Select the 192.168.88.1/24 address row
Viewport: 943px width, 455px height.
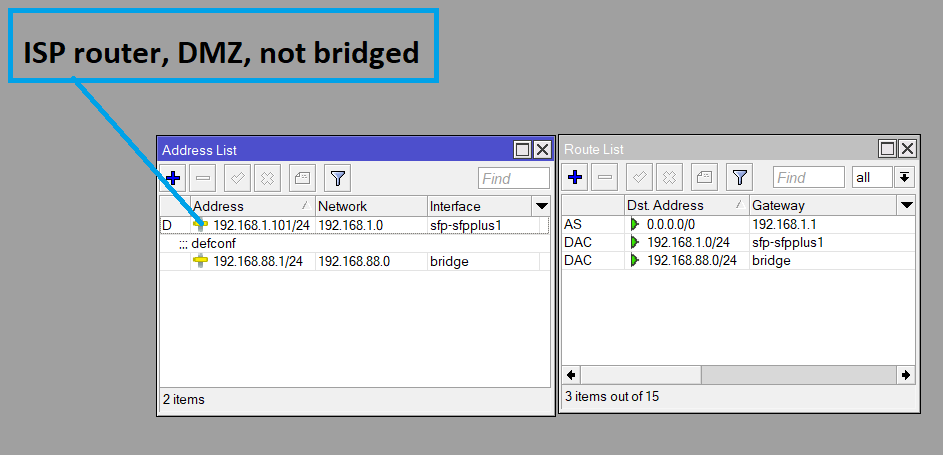[354, 261]
